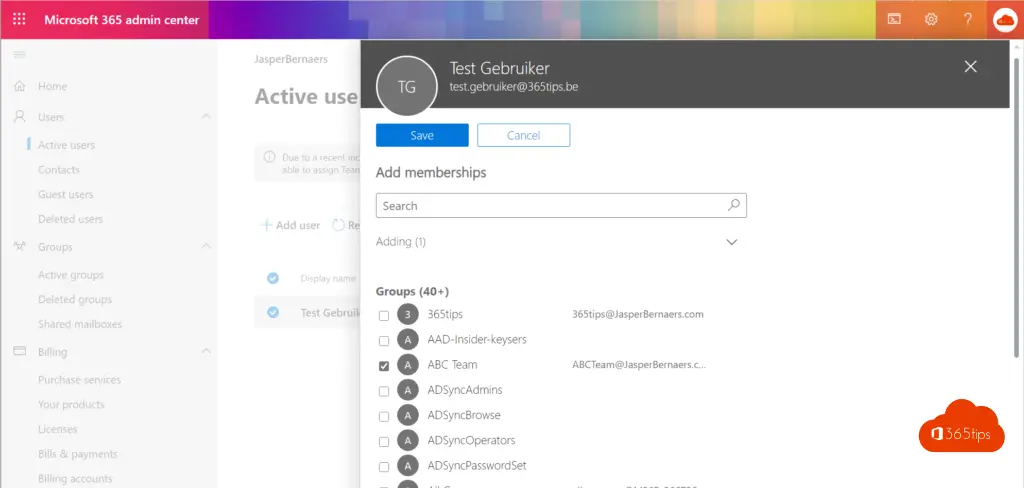
Task: Click the Groups people icon
Action: tap(20, 246)
